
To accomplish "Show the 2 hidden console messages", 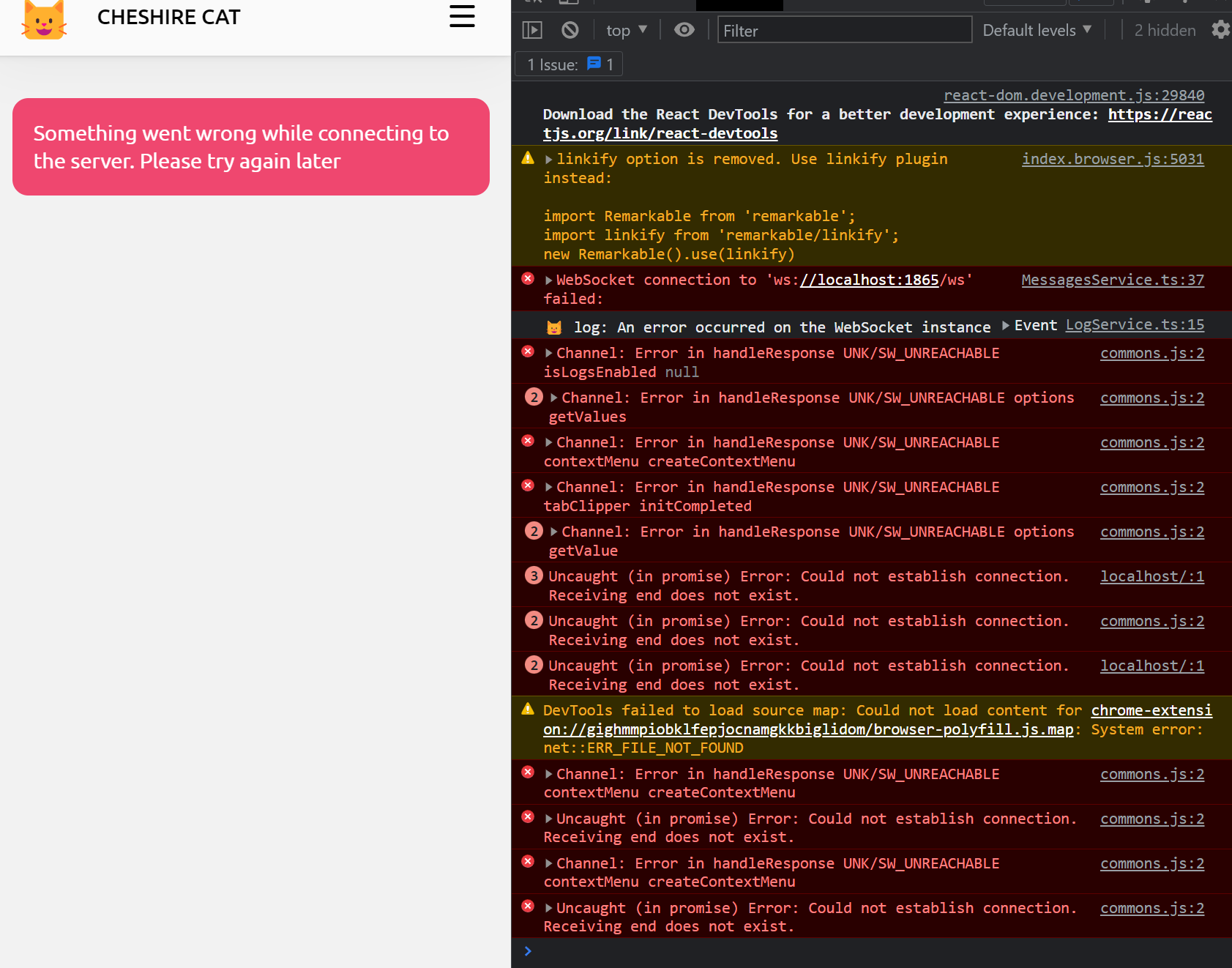I will (1164, 29).
